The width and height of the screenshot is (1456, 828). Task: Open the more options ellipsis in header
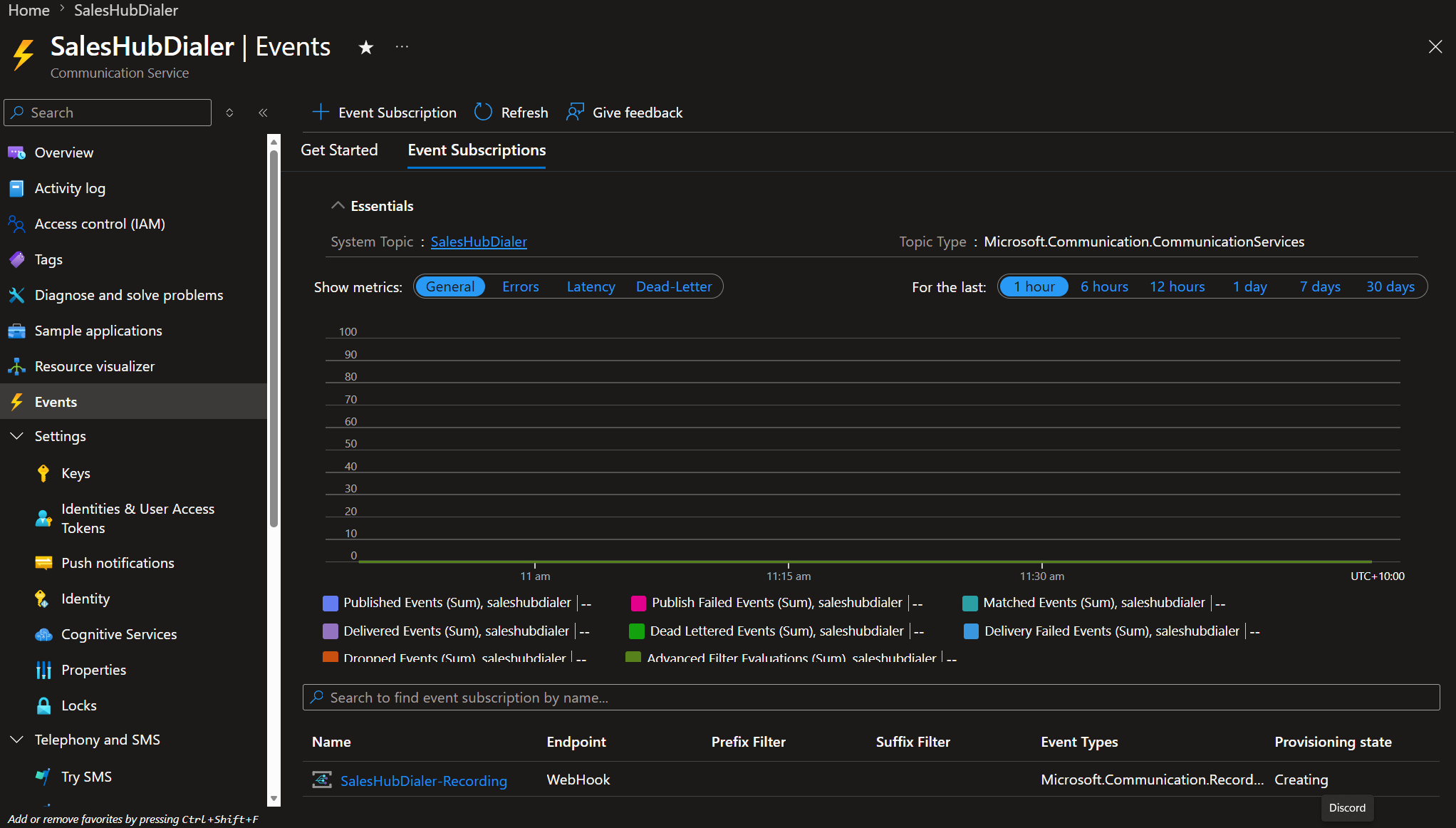tap(402, 47)
